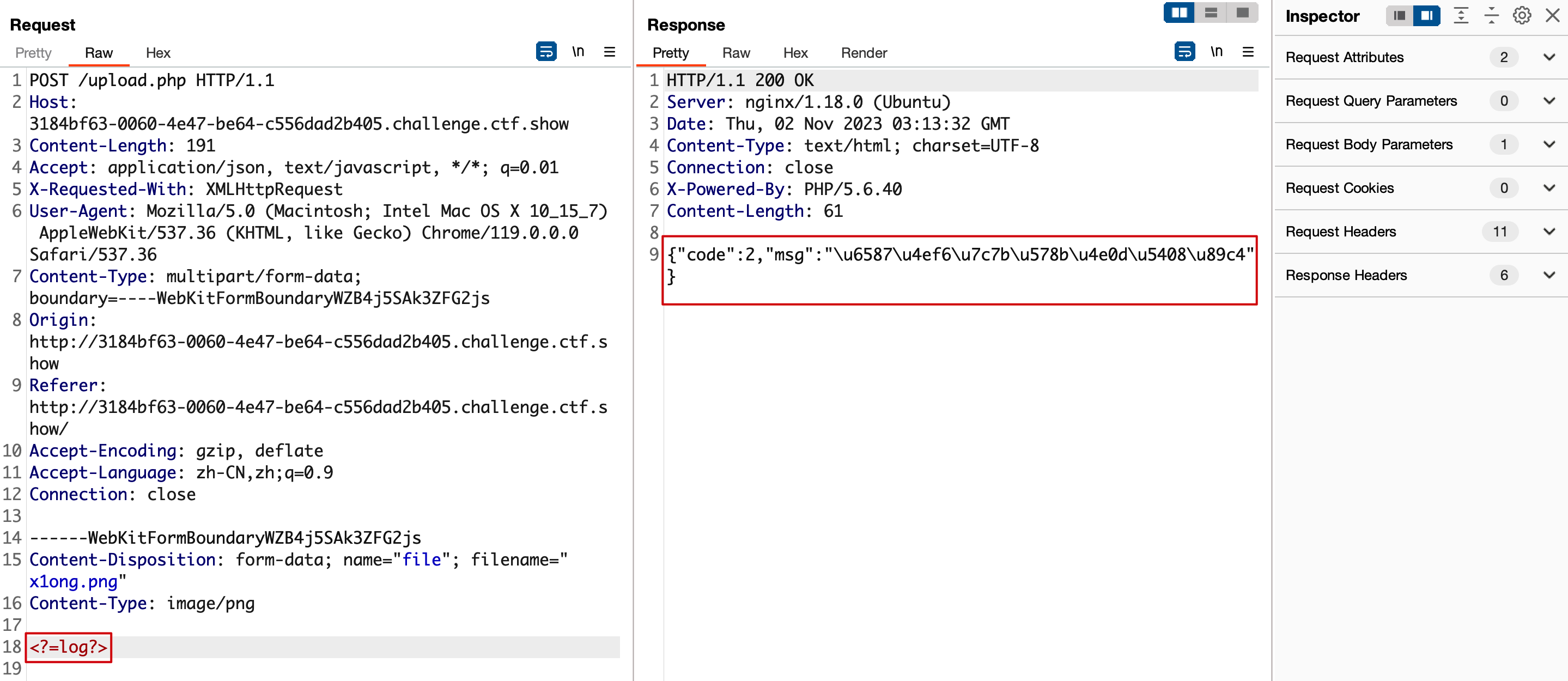Select the Response Pretty tab

(x=670, y=53)
